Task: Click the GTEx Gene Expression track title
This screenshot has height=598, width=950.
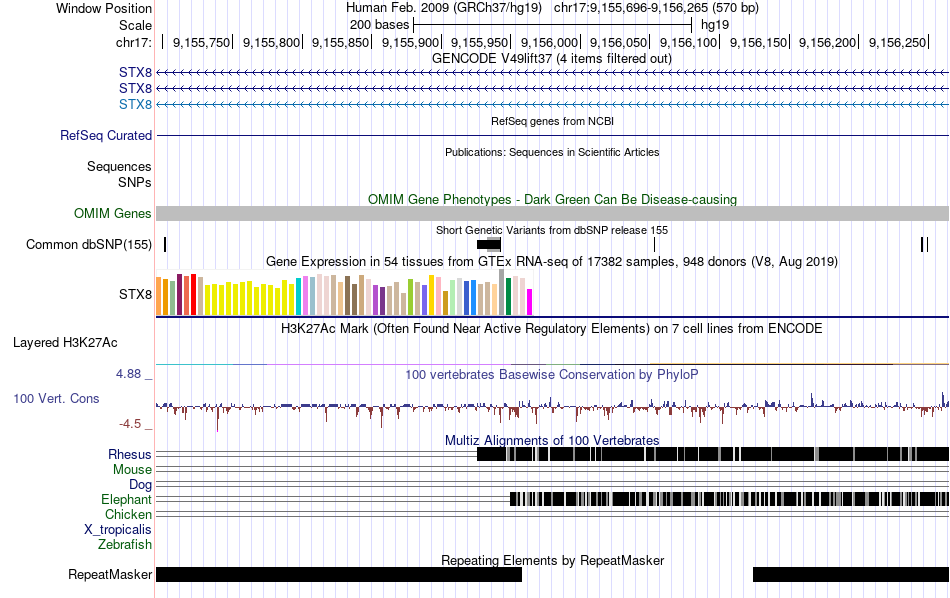Action: 552,262
